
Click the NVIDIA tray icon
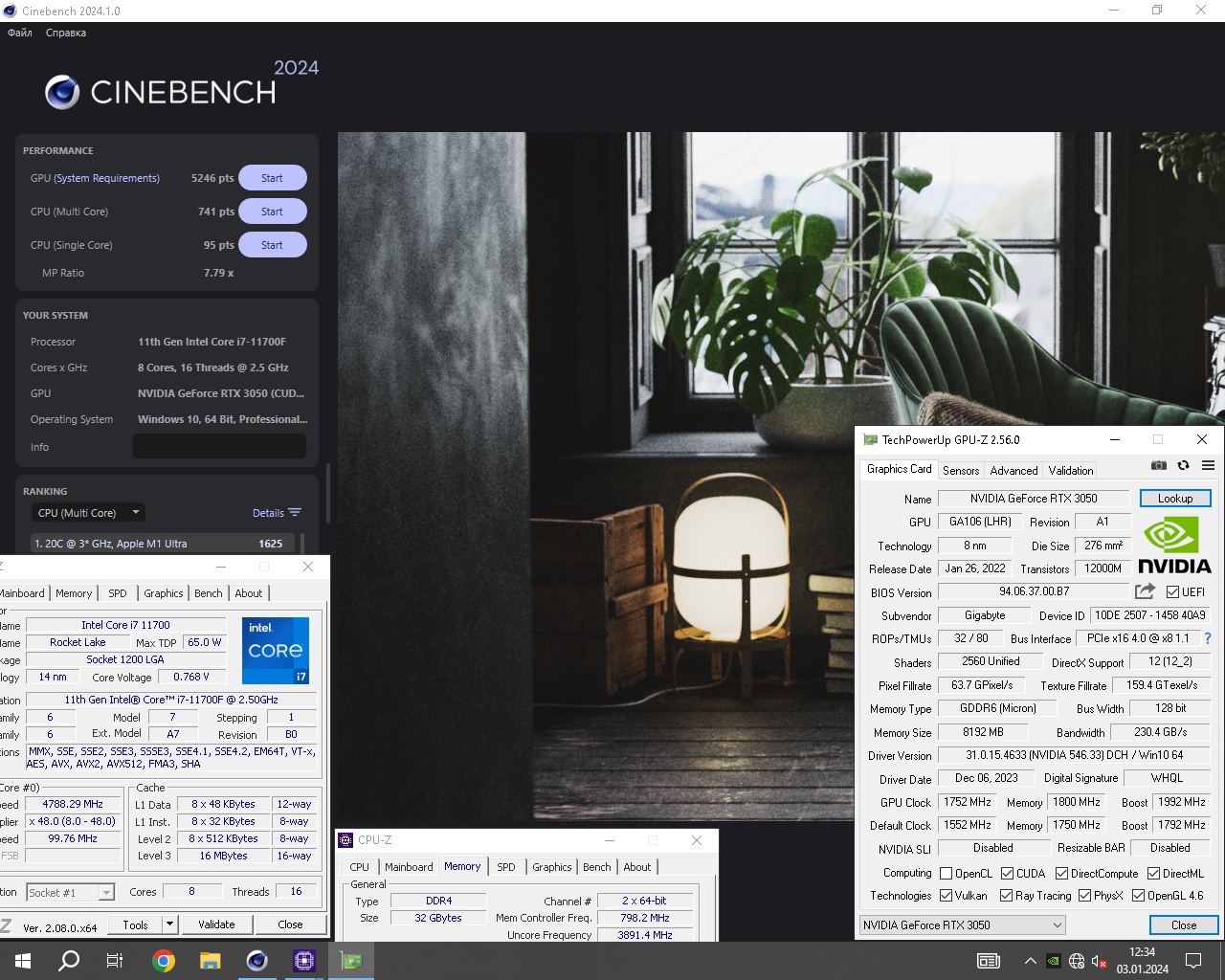pyautogui.click(x=1053, y=961)
